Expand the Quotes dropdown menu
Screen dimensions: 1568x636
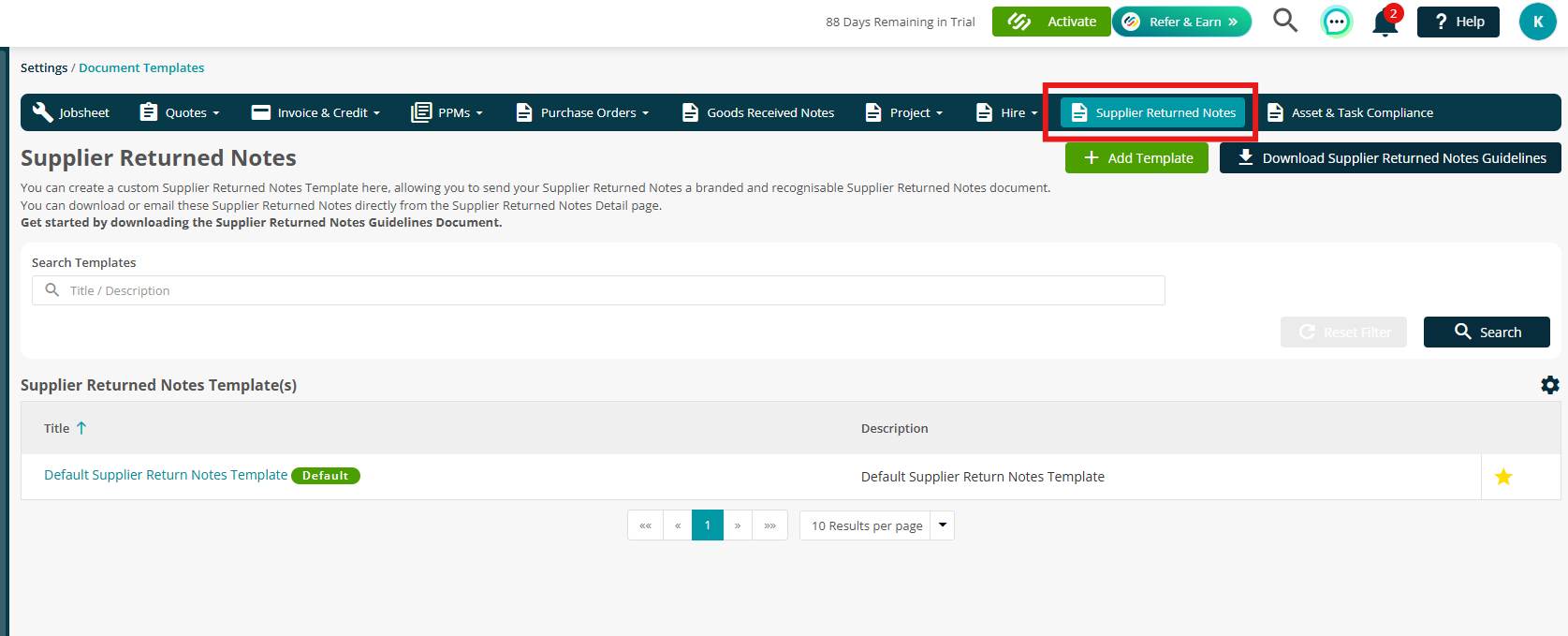coord(180,112)
